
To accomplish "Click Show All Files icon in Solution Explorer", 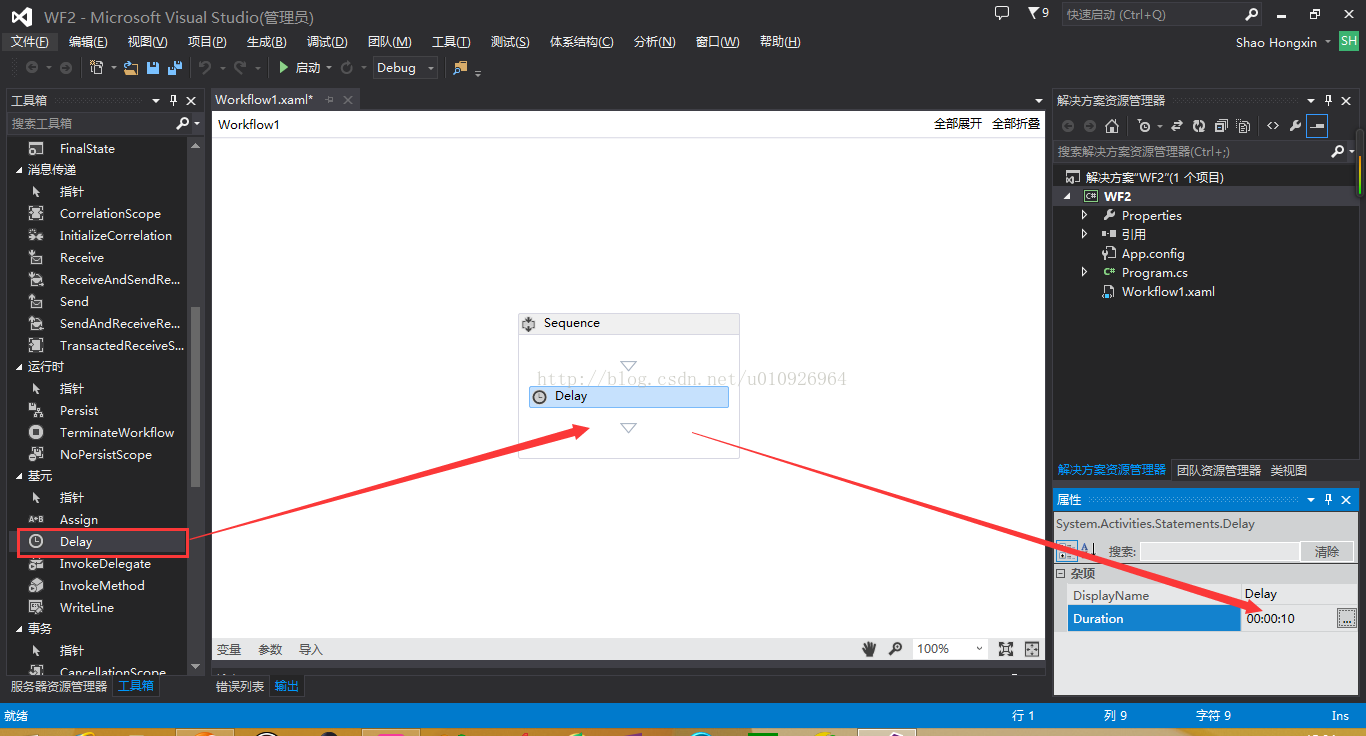I will pos(1243,126).
